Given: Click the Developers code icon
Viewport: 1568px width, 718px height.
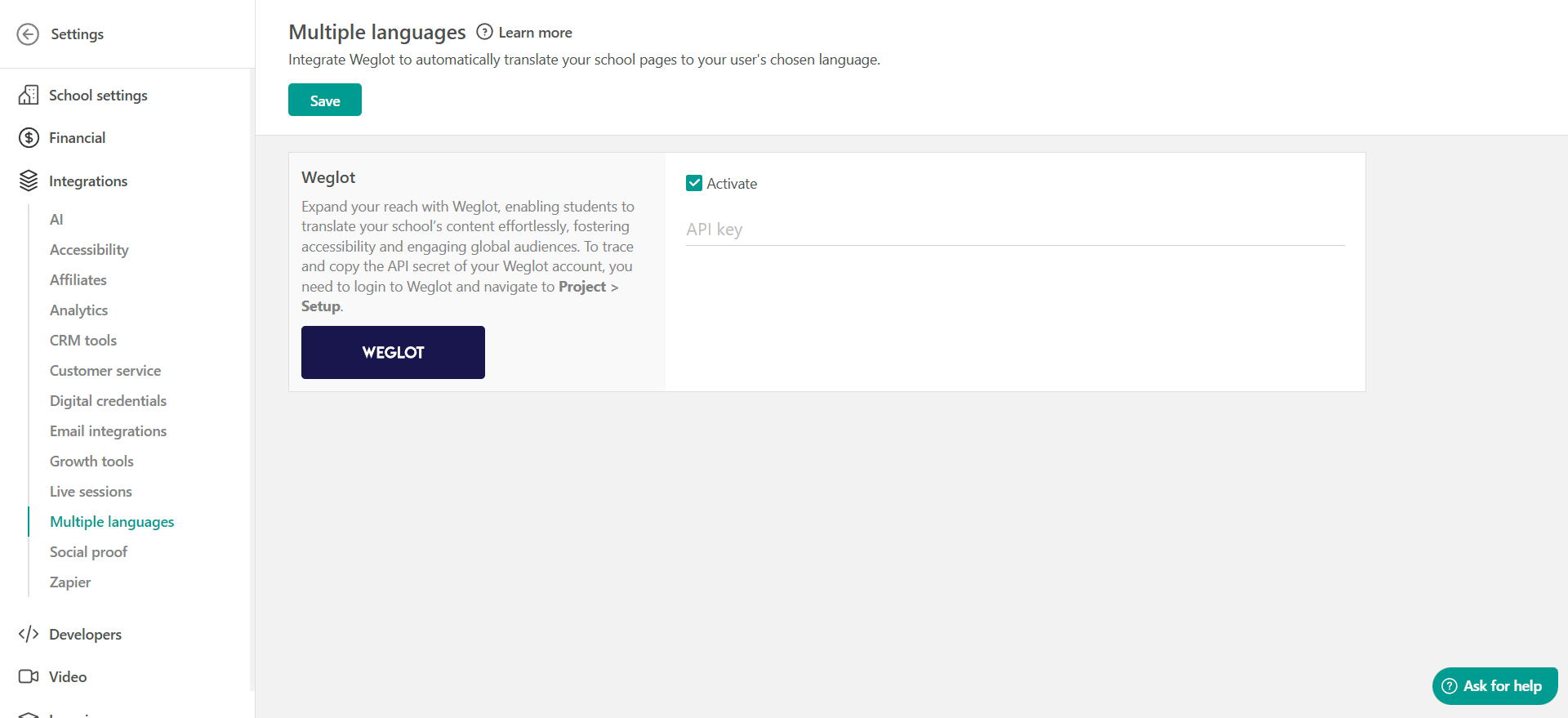Looking at the screenshot, I should pyautogui.click(x=29, y=635).
